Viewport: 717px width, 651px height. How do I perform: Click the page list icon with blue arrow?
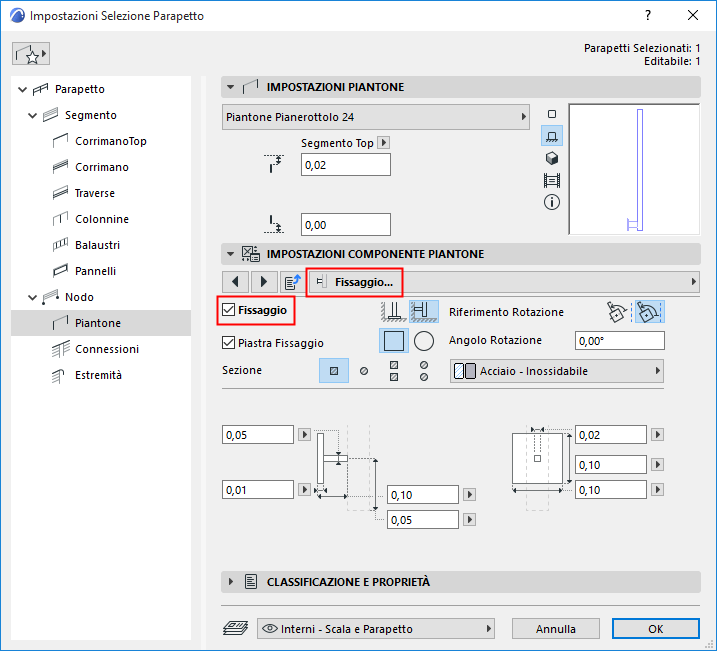click(x=292, y=282)
